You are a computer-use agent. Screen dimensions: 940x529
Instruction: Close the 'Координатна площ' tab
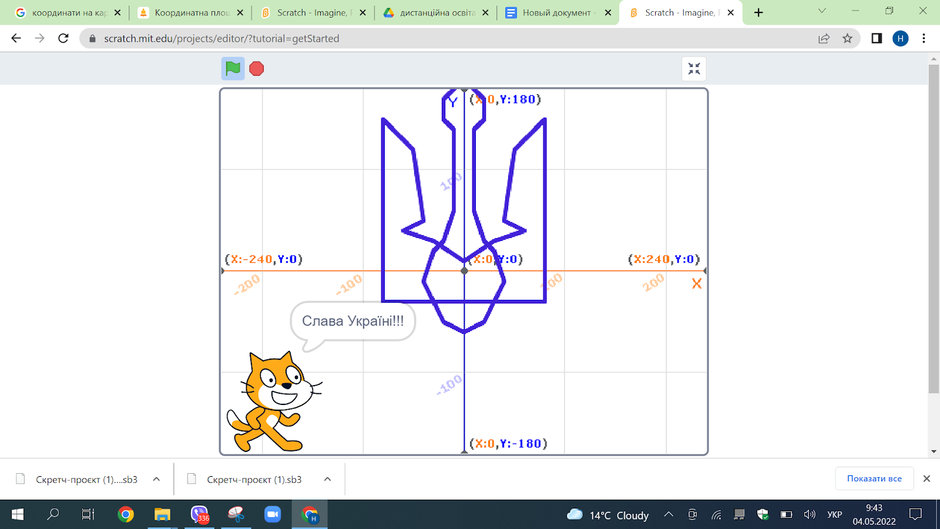coord(240,13)
